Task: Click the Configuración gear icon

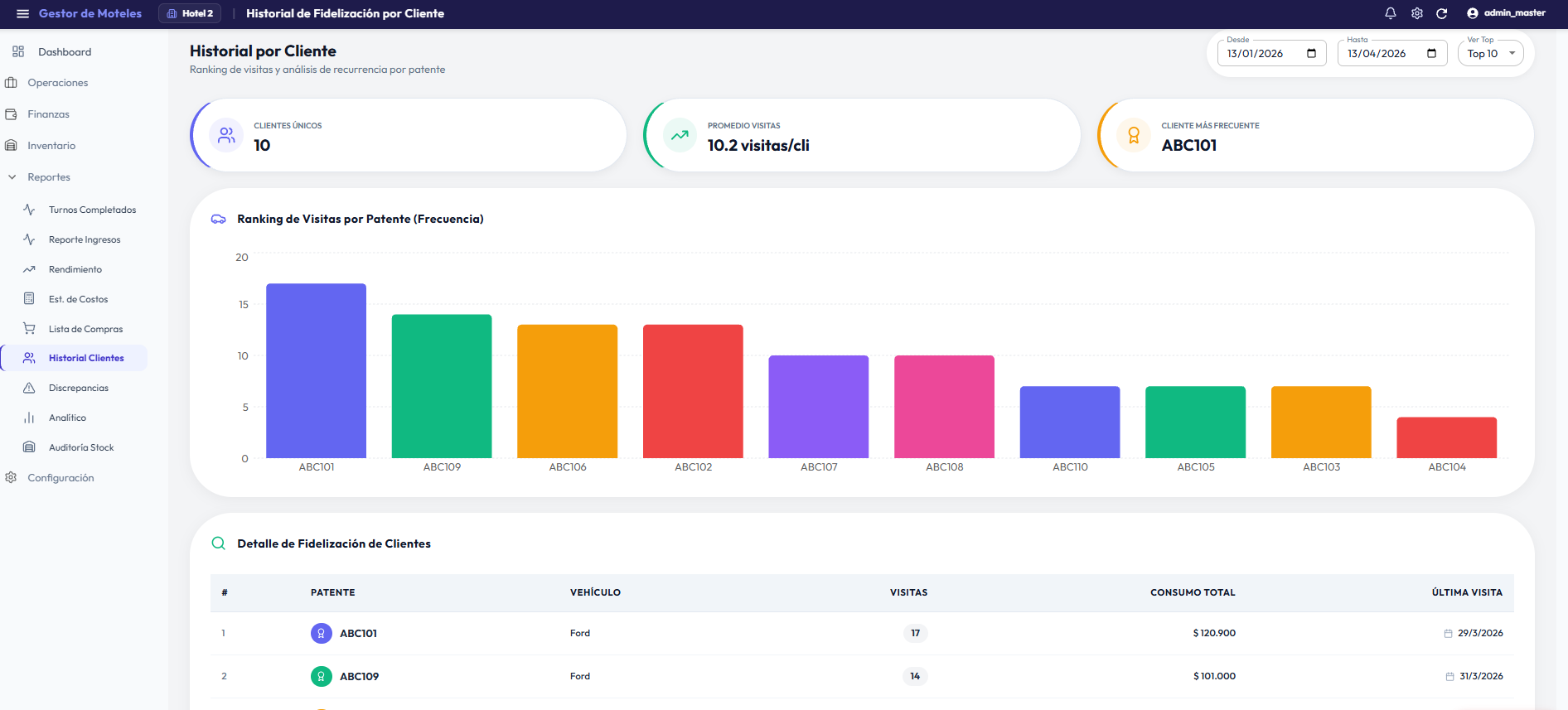Action: (x=11, y=478)
